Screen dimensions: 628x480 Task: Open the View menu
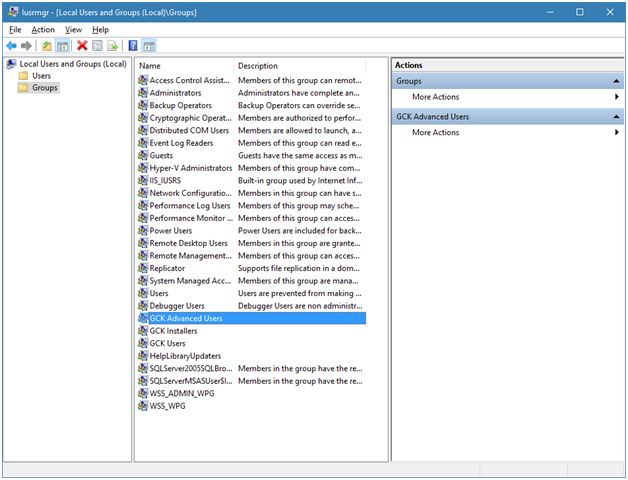73,30
